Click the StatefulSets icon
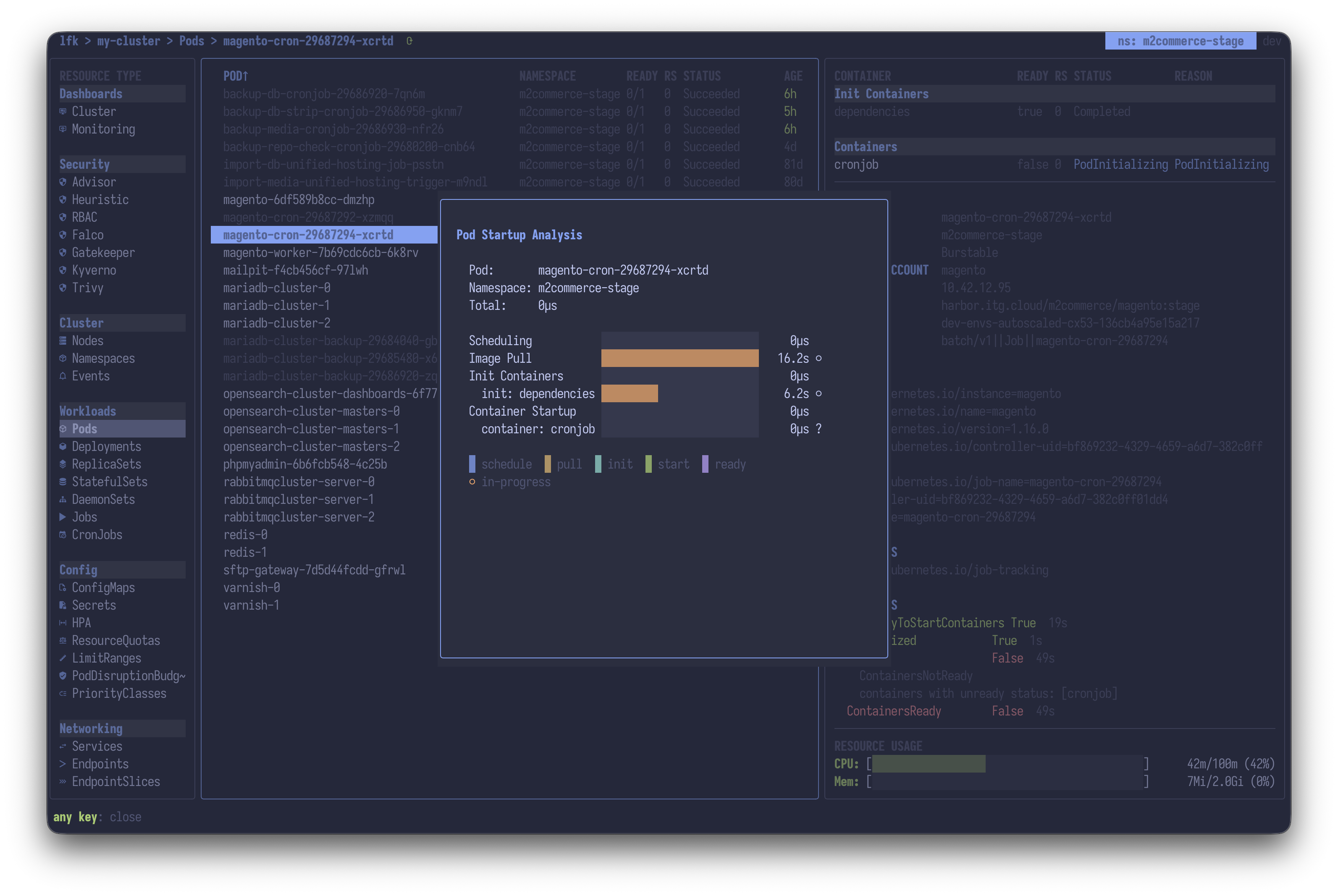1338x896 pixels. pos(63,482)
